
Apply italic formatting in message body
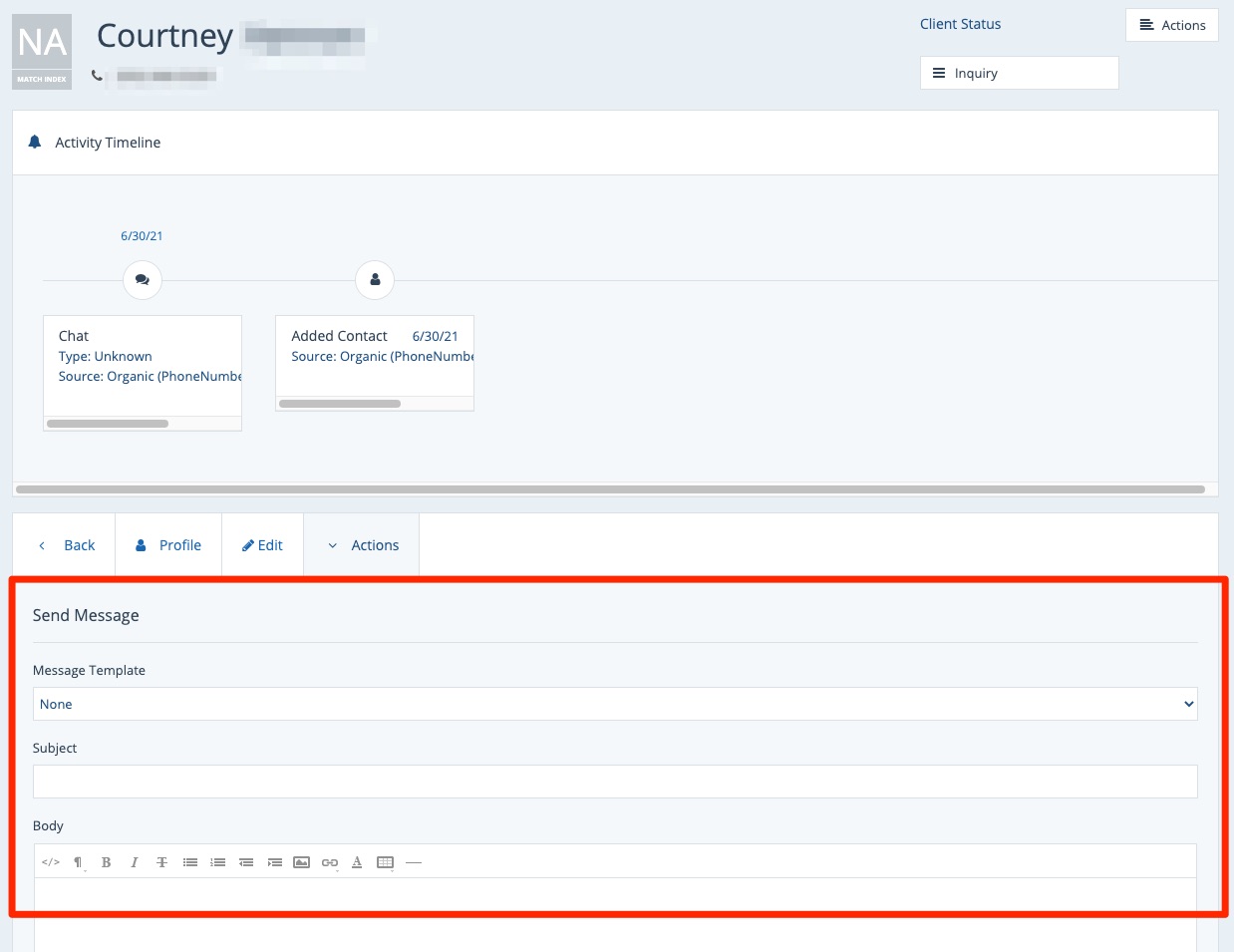(x=134, y=862)
